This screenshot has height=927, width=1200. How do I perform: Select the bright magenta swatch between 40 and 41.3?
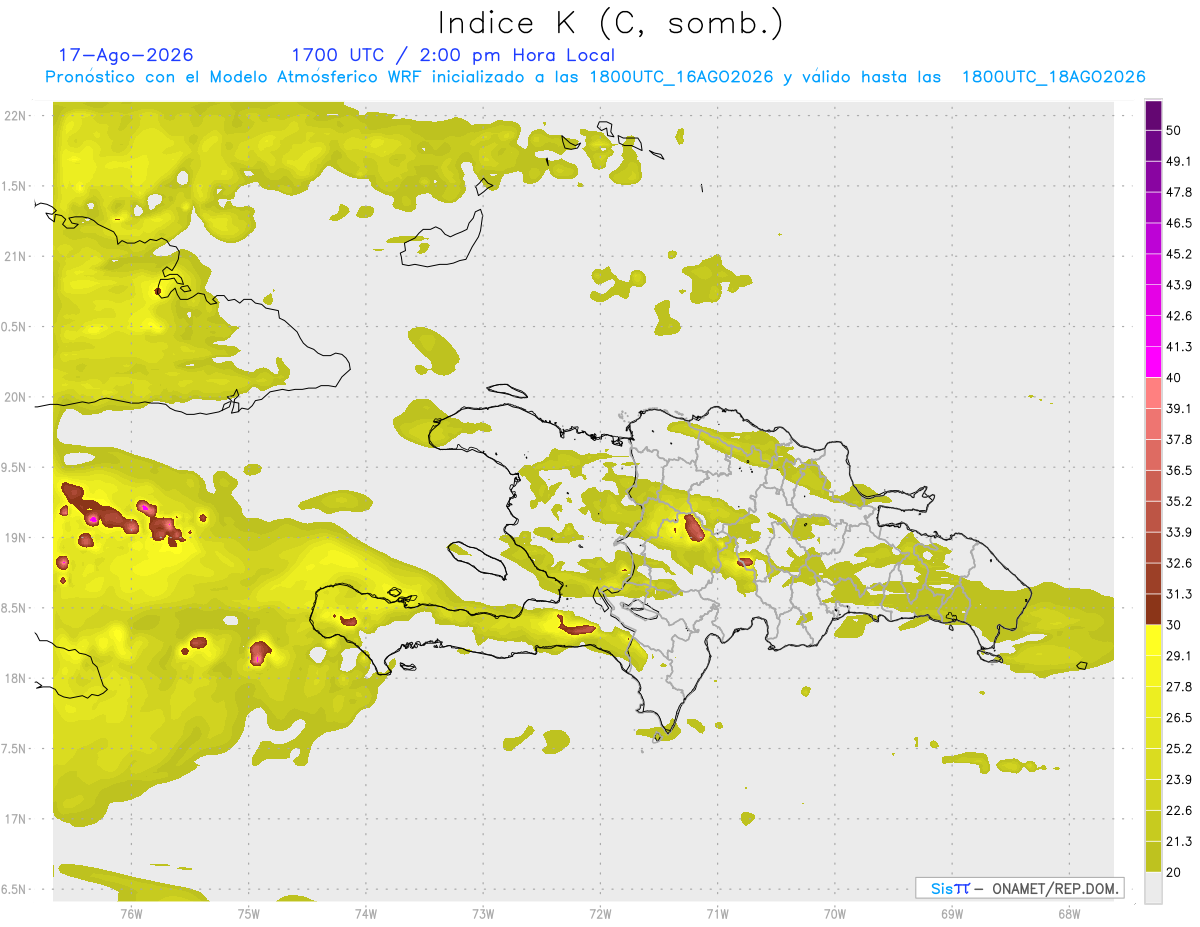1154,363
